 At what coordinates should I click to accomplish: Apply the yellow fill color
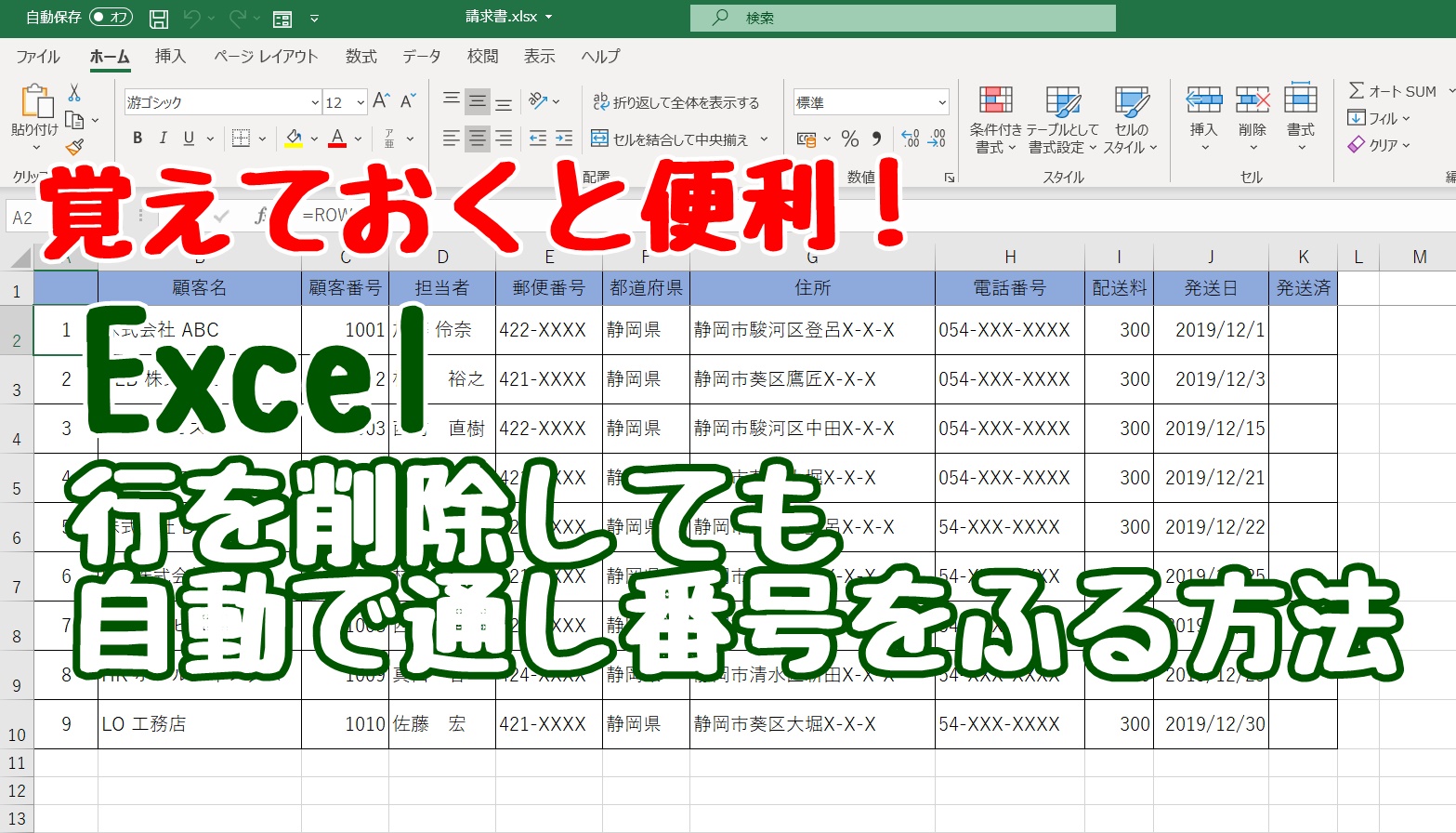coord(294,139)
